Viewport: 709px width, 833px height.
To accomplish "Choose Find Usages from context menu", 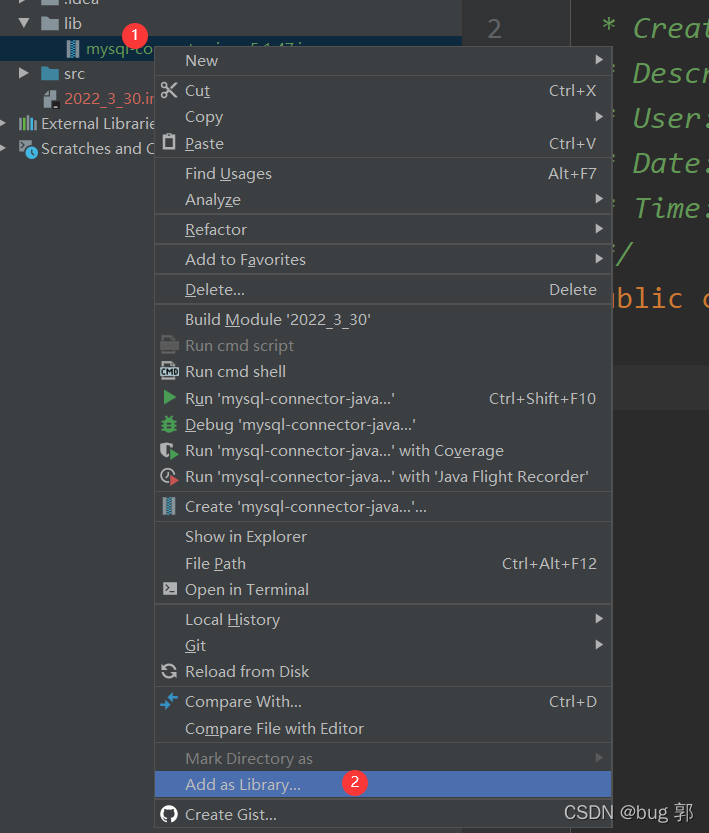I will (228, 173).
